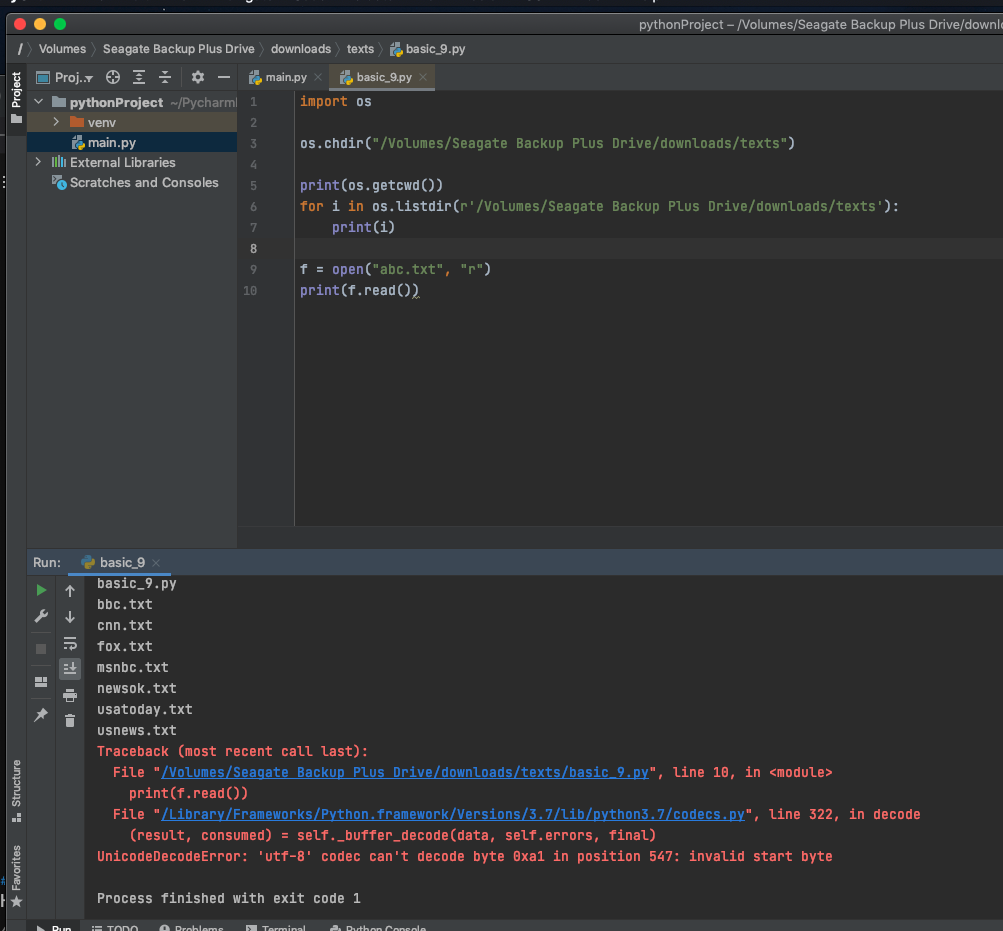Toggle soft-wrap in Run console

(x=70, y=643)
